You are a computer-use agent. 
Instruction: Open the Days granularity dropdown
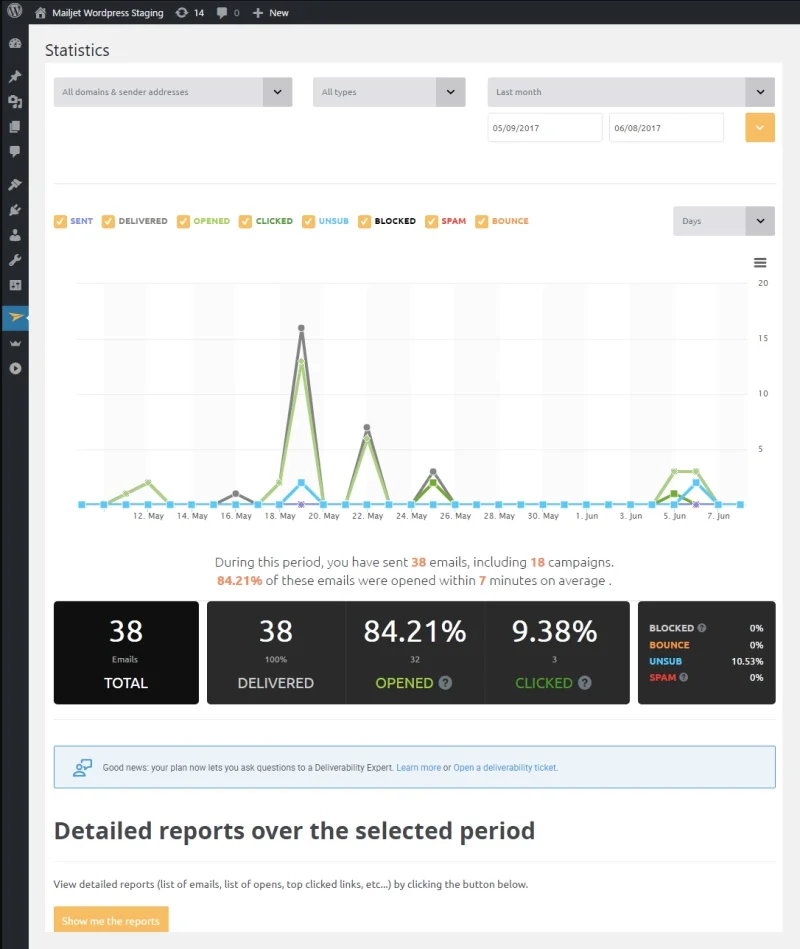724,221
